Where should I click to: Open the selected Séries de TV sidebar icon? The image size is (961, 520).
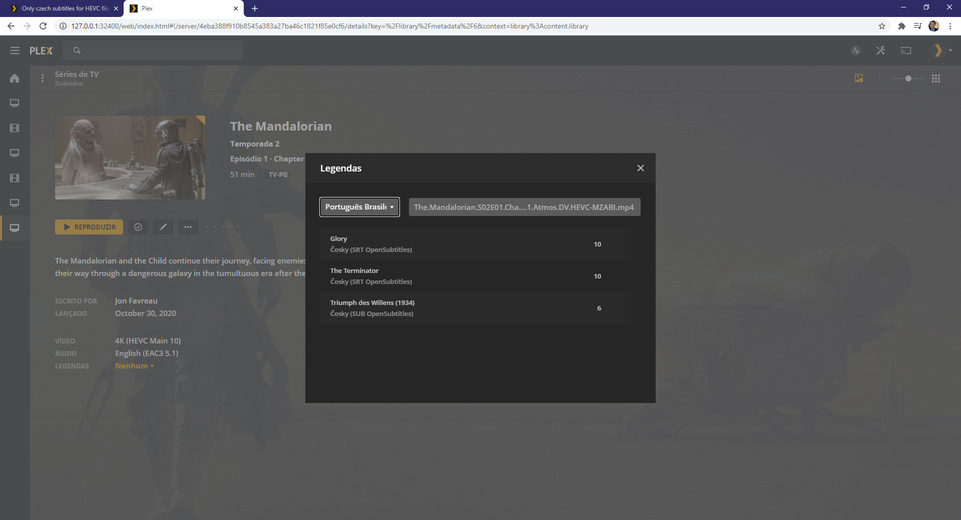pos(15,228)
